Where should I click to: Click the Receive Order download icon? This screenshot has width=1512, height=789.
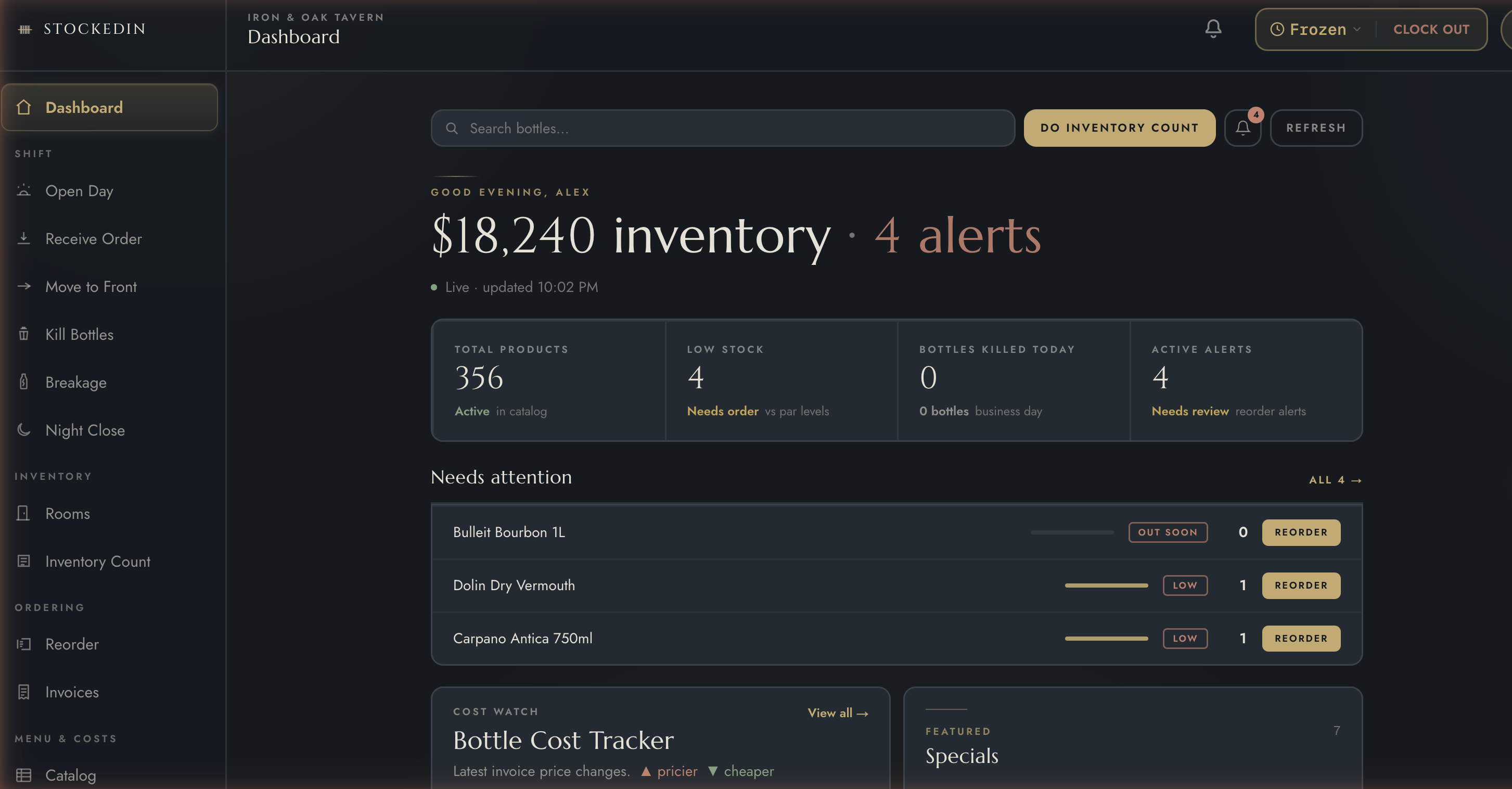tap(23, 238)
